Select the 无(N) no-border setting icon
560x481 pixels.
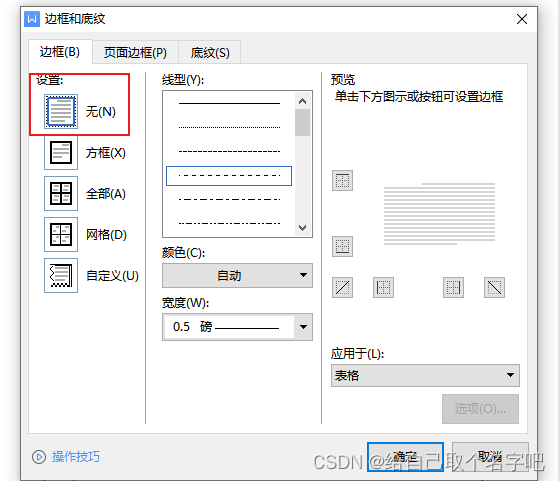click(61, 111)
